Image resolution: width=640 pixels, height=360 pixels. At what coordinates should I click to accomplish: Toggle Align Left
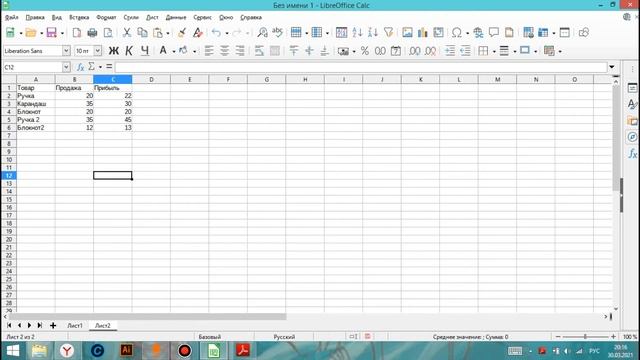[x=209, y=51]
